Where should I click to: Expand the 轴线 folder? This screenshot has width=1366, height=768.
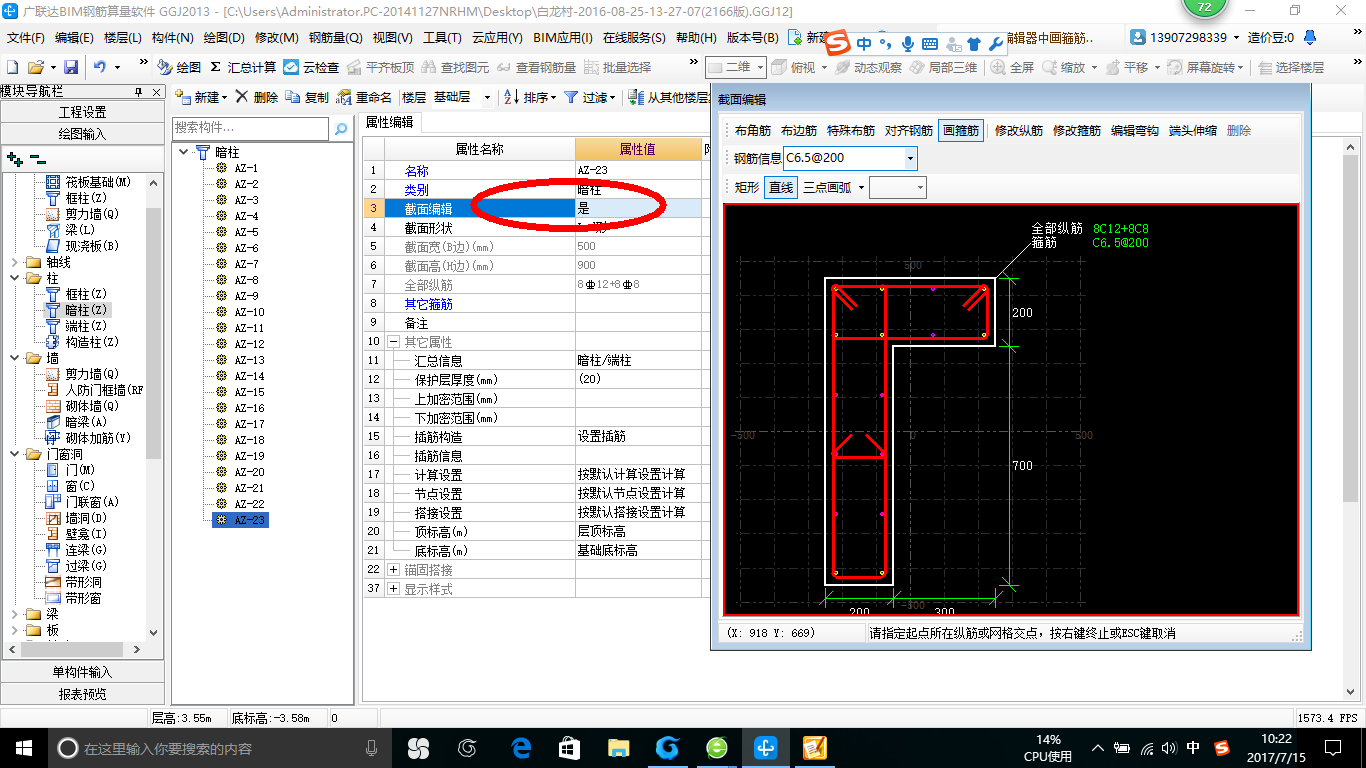click(14, 262)
